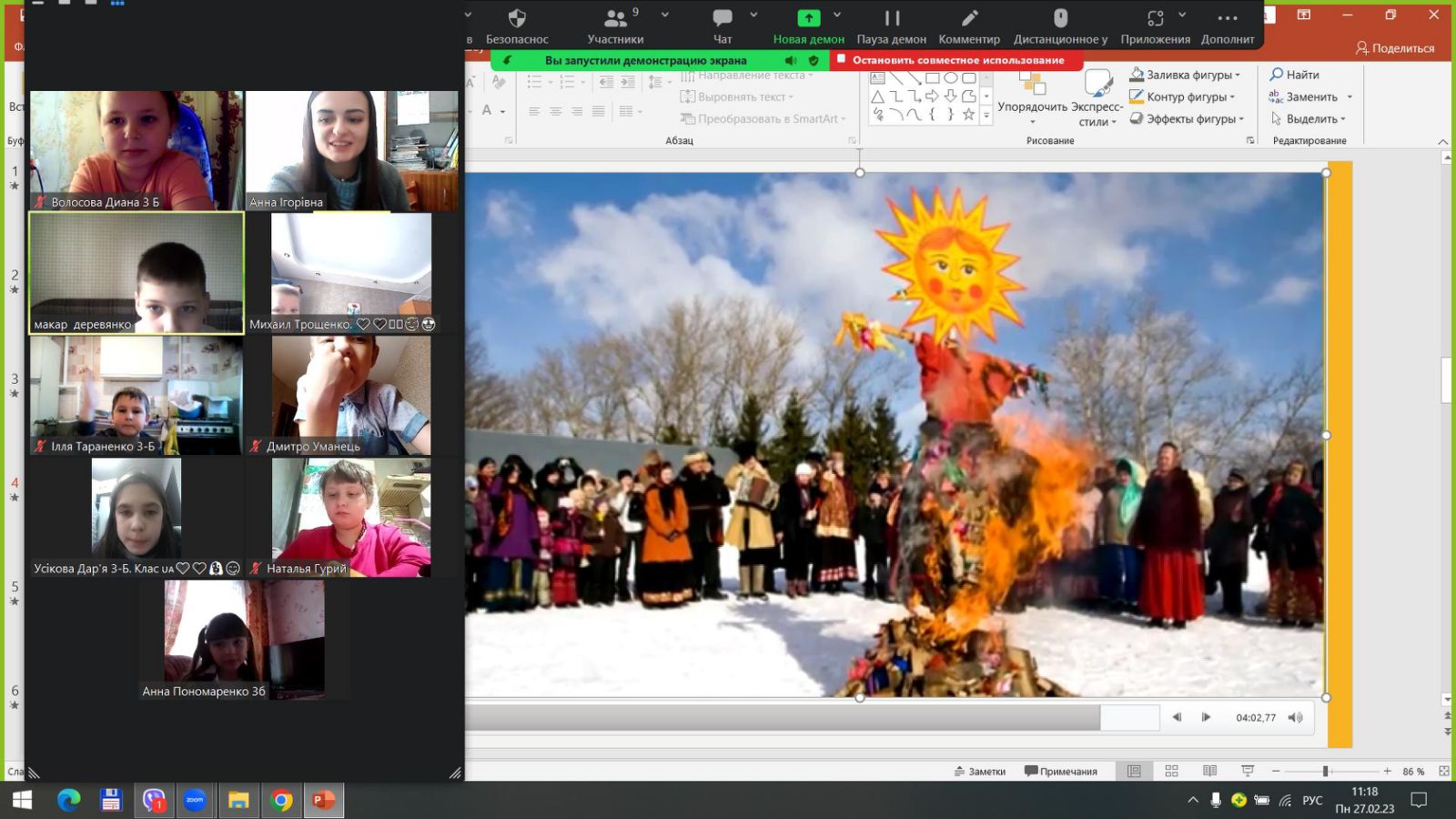Open the Annotate (Комментировать) pencil tool
The width and height of the screenshot is (1456, 819).
coord(969,26)
